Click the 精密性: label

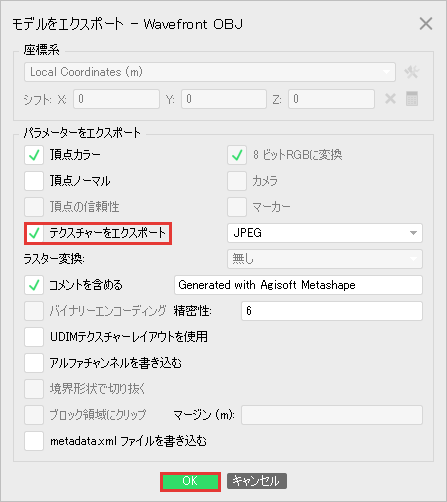[x=192, y=311]
